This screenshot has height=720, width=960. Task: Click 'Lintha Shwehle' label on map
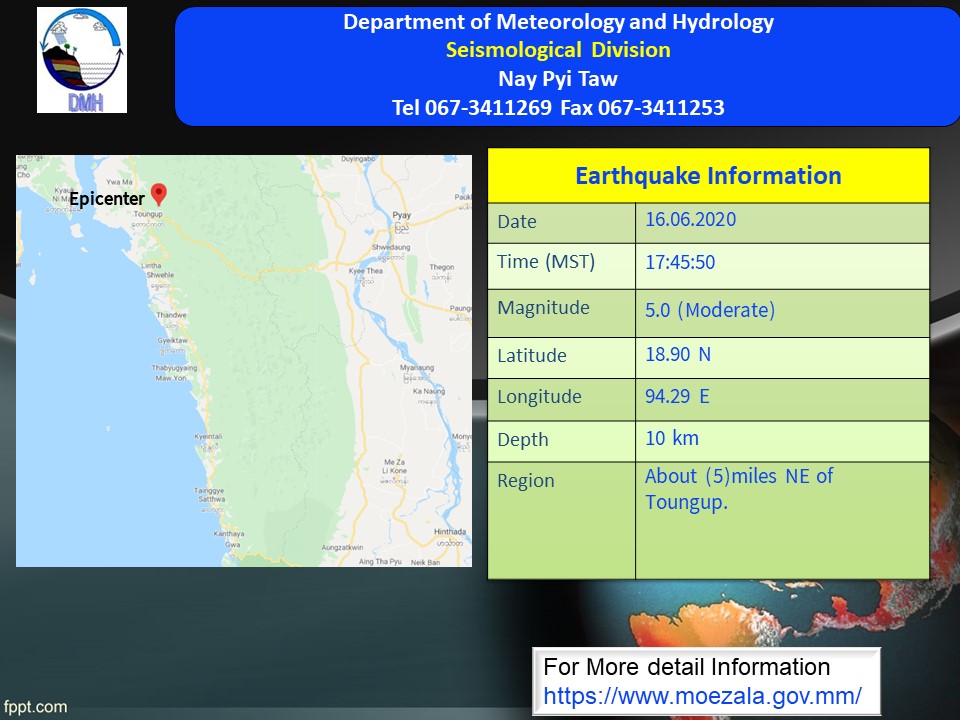tap(159, 270)
